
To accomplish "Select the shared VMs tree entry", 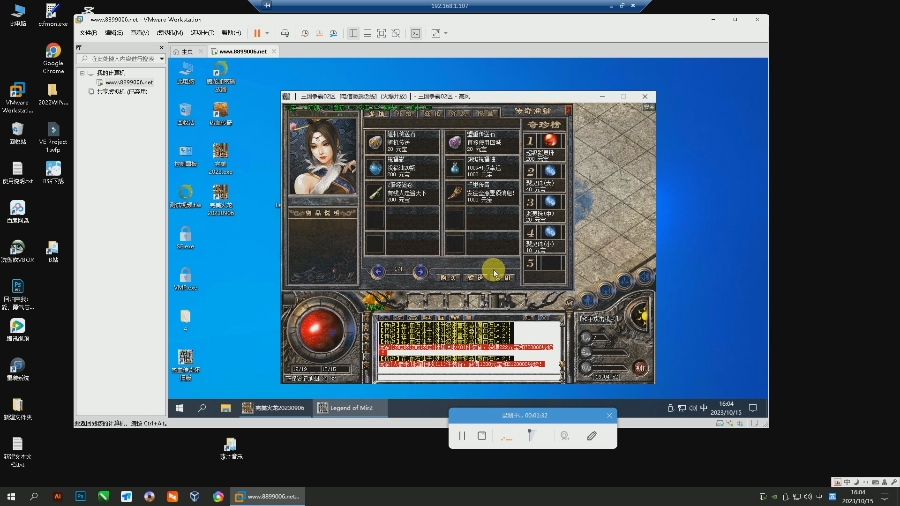I will tap(119, 91).
